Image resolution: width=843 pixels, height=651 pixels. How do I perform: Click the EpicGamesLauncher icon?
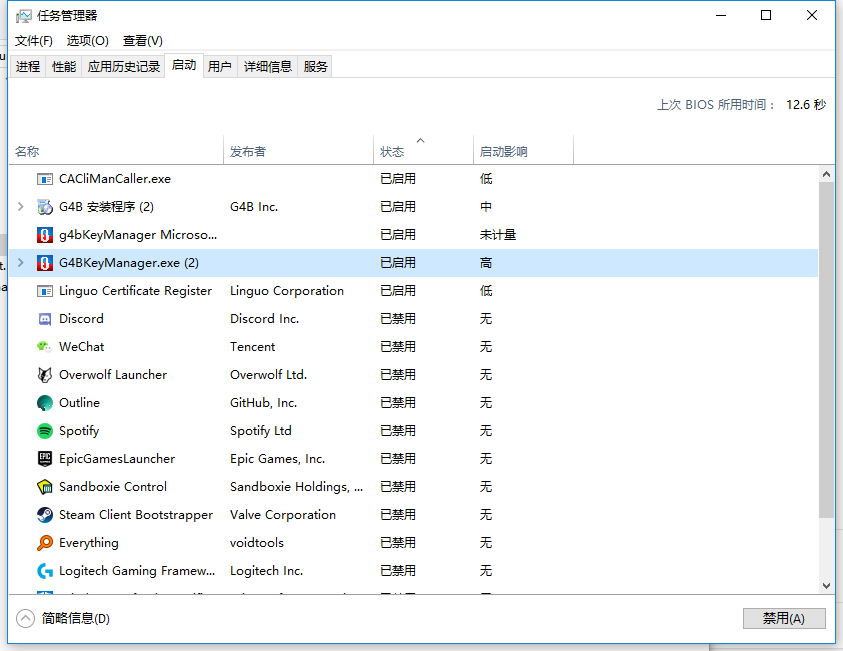click(x=45, y=459)
